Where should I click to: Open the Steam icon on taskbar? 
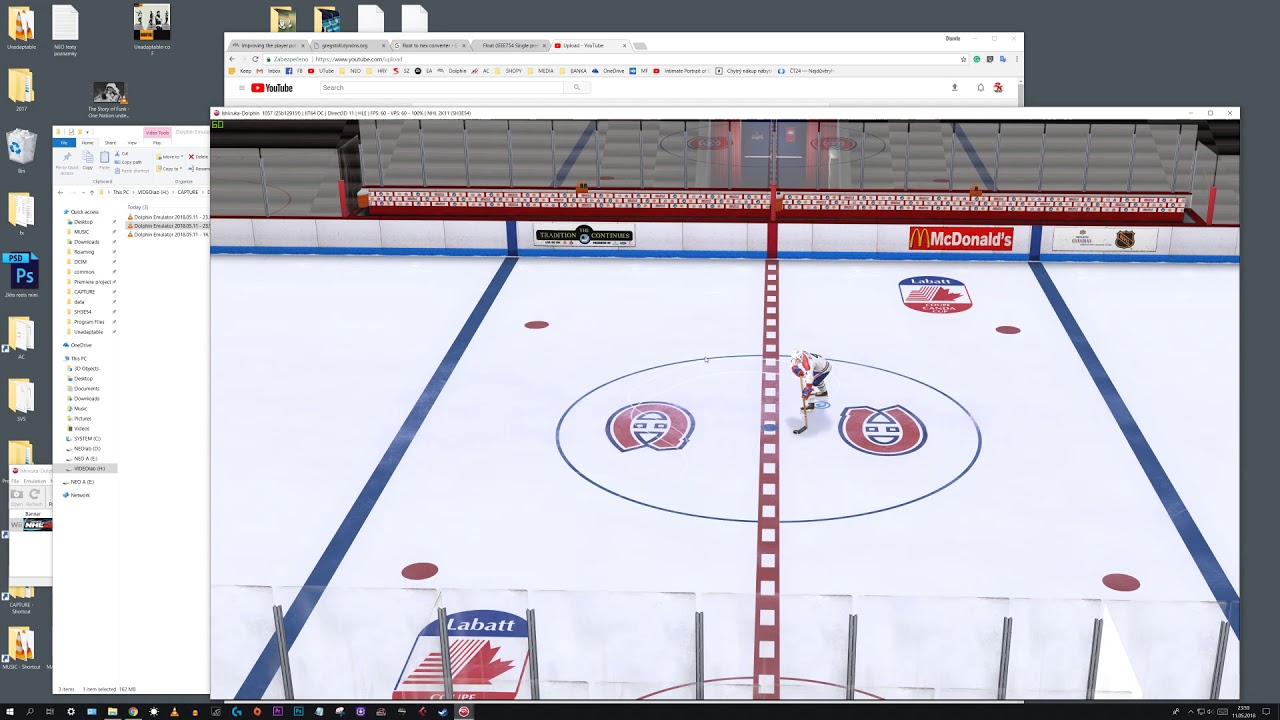(442, 711)
